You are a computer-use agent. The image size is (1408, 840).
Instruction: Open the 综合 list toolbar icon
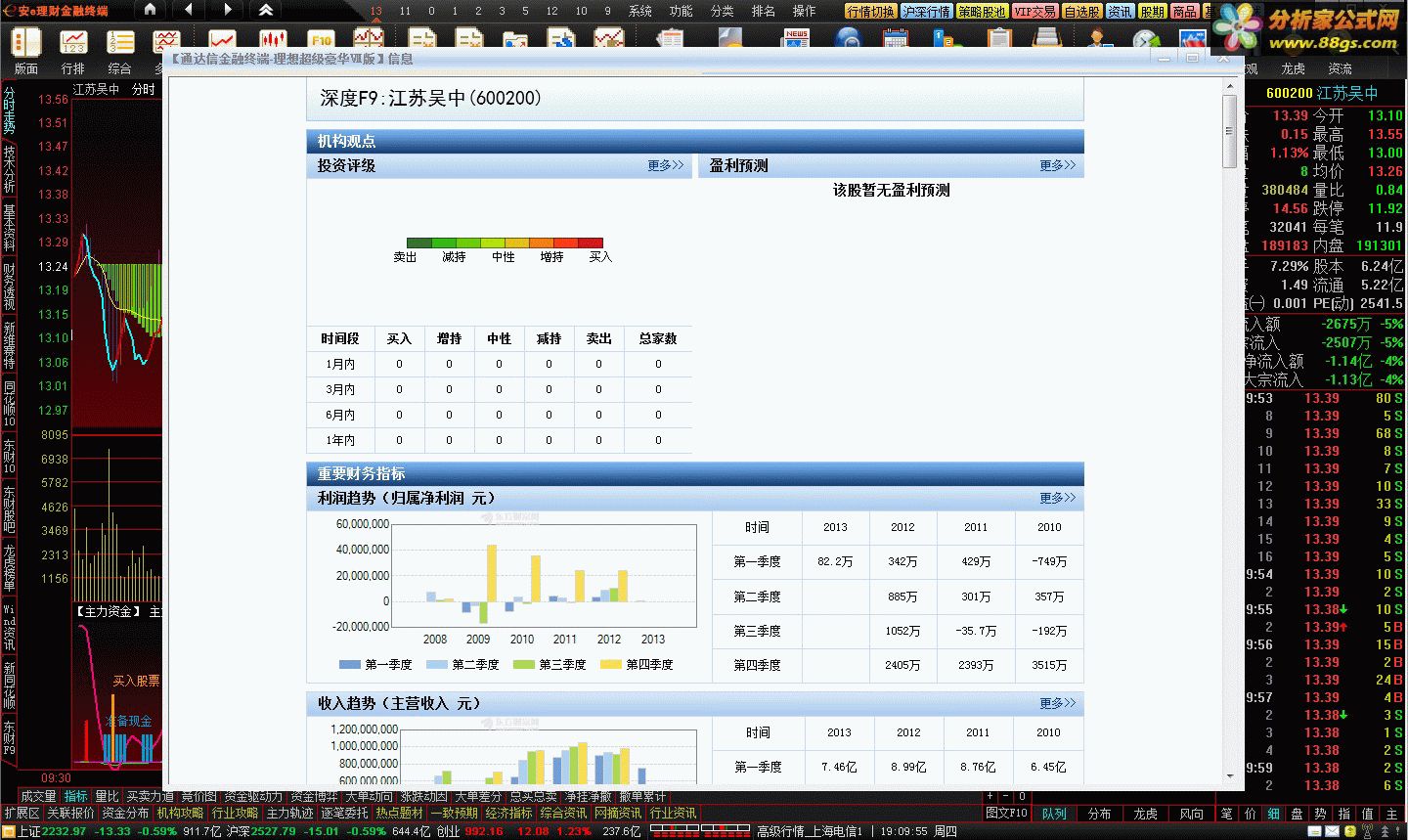[120, 42]
